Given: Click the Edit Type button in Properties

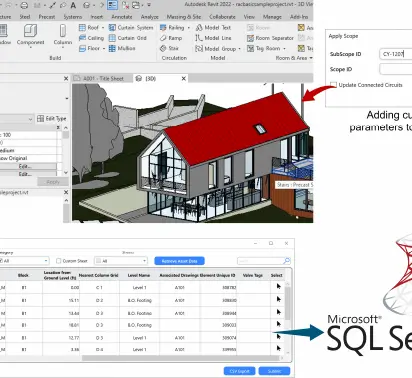Looking at the screenshot, I should coord(52,118).
